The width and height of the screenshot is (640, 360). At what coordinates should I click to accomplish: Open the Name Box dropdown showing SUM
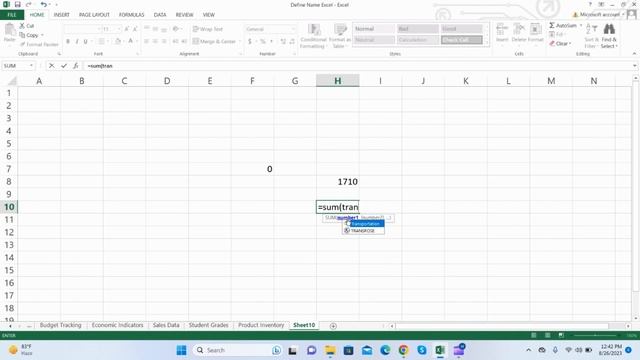[x=31, y=66]
